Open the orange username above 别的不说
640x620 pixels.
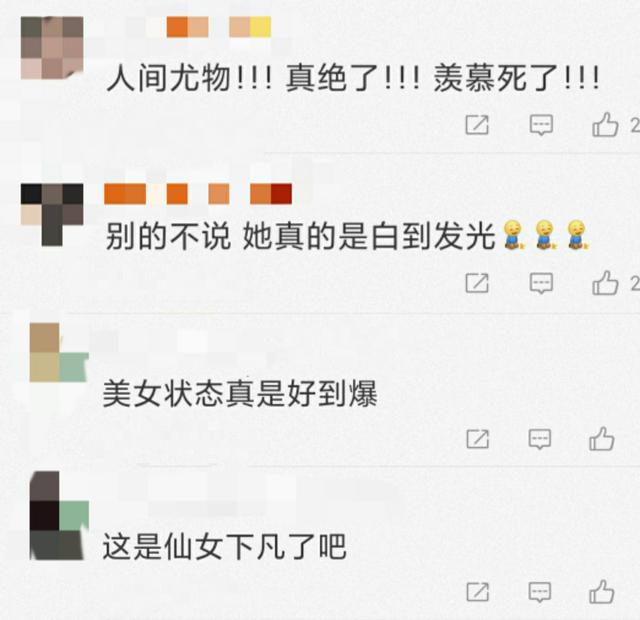click(198, 194)
